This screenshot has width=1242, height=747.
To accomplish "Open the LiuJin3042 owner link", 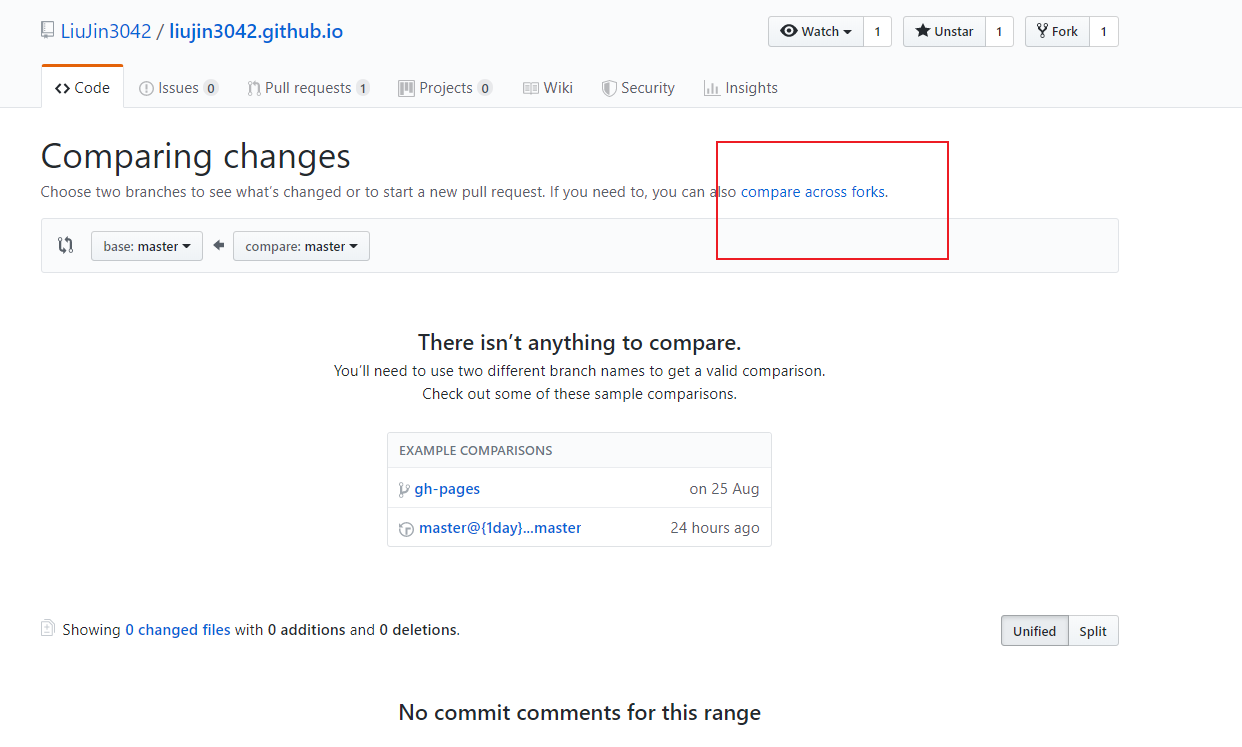I will click(106, 31).
